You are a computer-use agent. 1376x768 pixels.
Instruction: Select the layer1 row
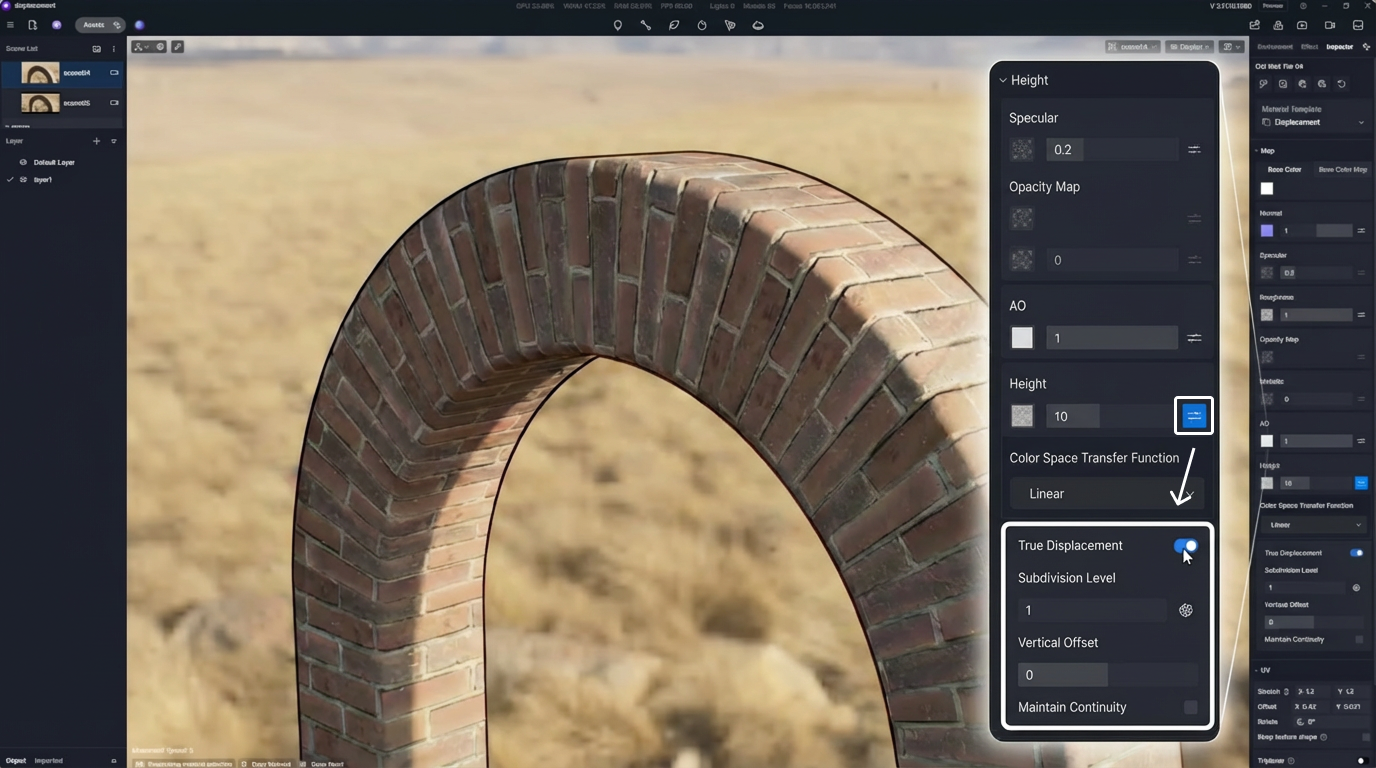[62, 180]
